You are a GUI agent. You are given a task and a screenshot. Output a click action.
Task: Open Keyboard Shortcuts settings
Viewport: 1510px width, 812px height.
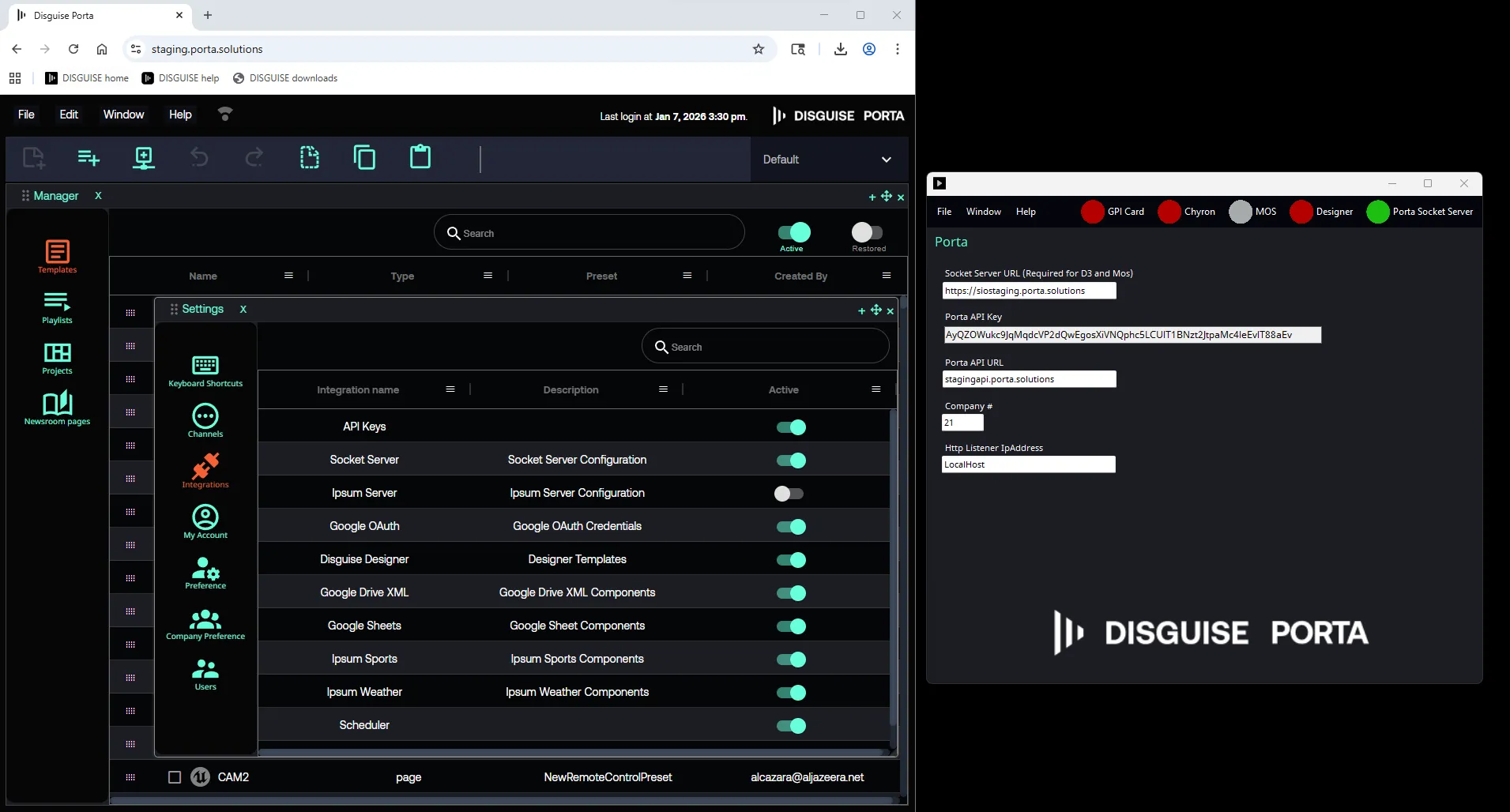tap(205, 370)
